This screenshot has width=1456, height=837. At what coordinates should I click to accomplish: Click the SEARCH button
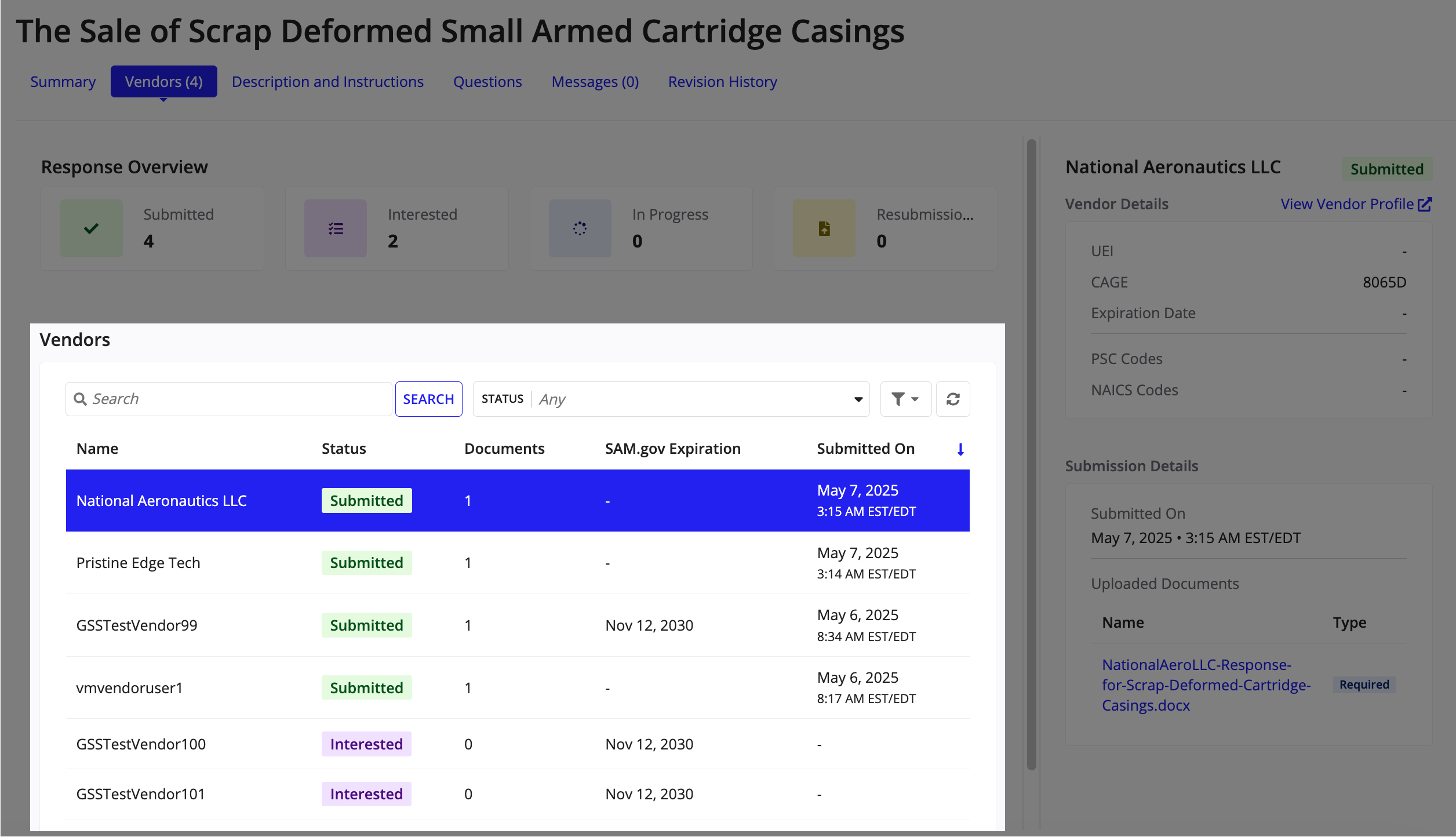(x=429, y=399)
